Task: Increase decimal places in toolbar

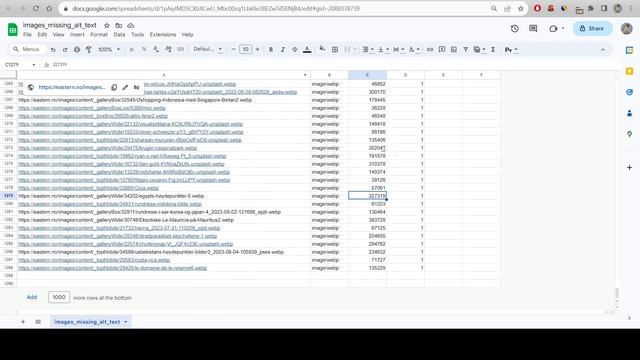Action: click(168, 49)
